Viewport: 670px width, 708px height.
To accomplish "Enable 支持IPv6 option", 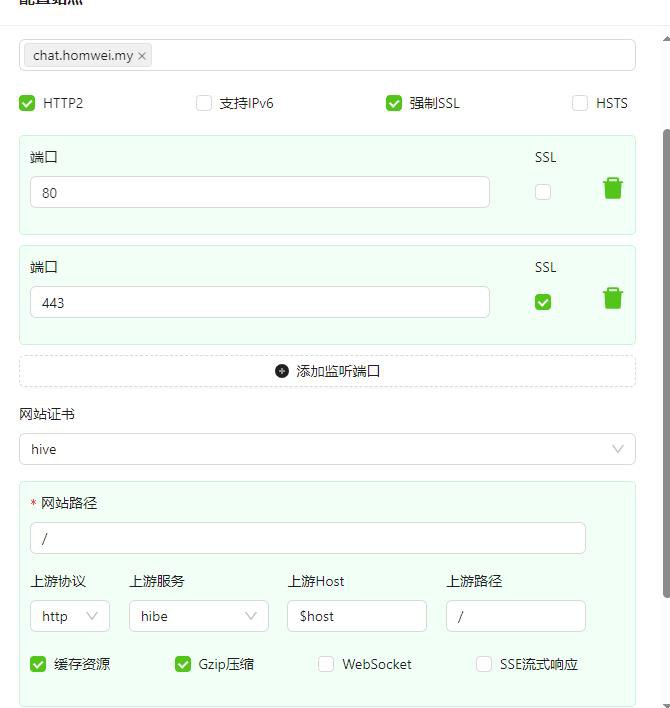I will [x=204, y=103].
